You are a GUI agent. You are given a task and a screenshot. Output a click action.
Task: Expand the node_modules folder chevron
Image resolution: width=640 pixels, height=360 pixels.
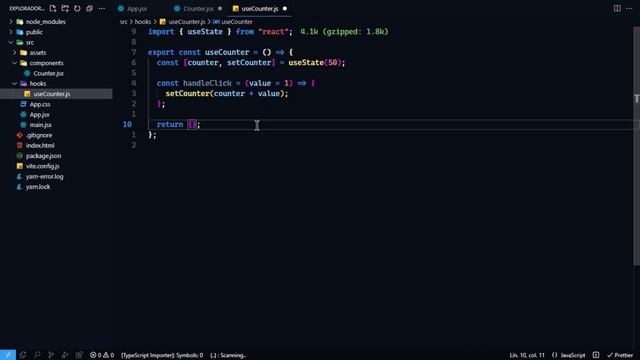(x=11, y=22)
